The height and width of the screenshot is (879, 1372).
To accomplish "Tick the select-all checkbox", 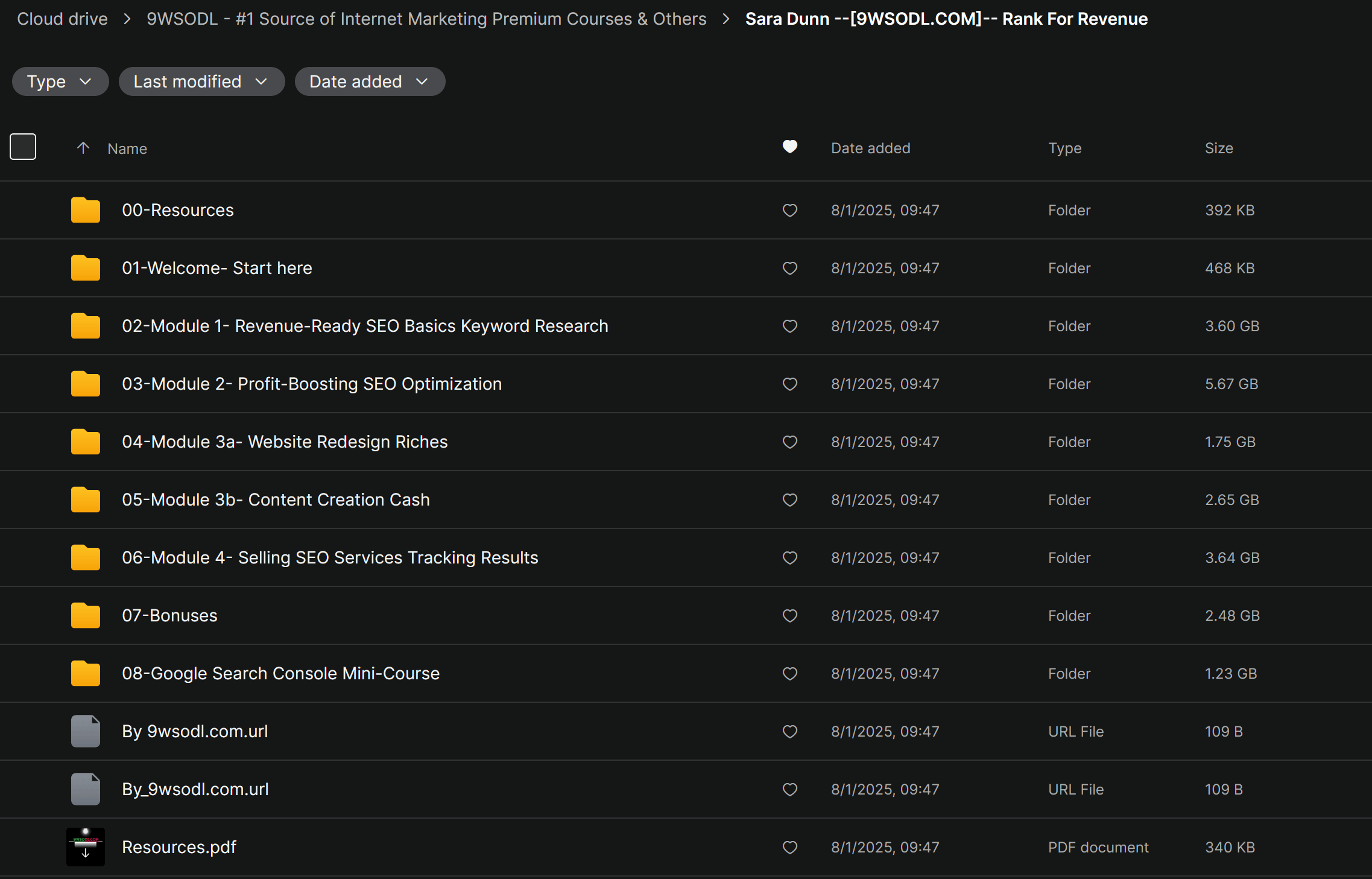I will tap(23, 147).
